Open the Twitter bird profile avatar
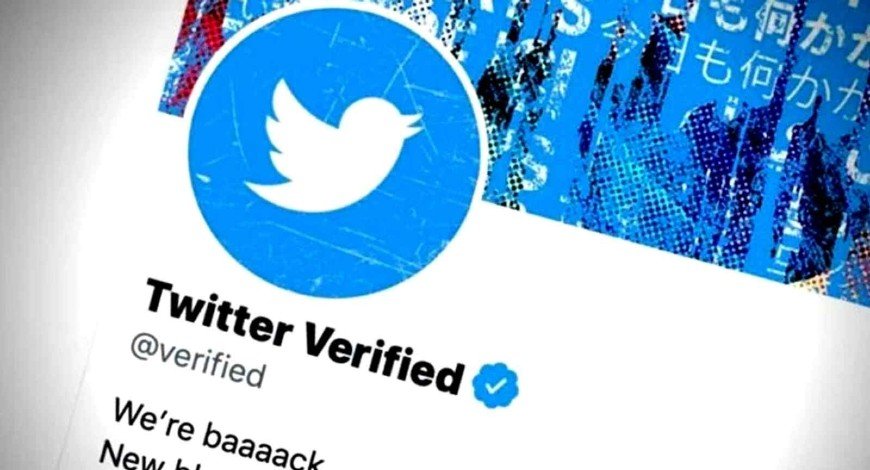 click(x=334, y=151)
